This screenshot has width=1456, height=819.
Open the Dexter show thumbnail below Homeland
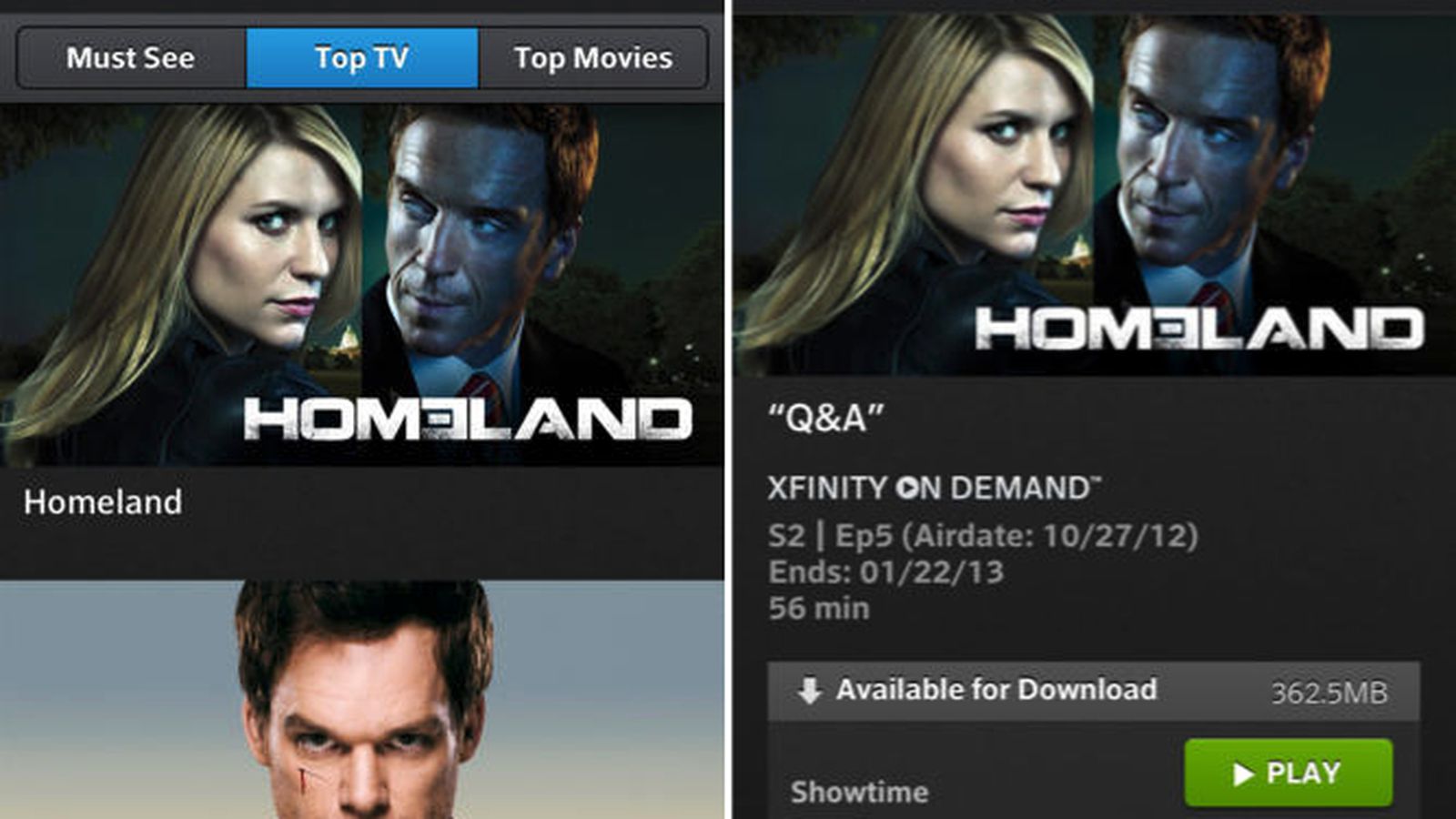point(362,700)
